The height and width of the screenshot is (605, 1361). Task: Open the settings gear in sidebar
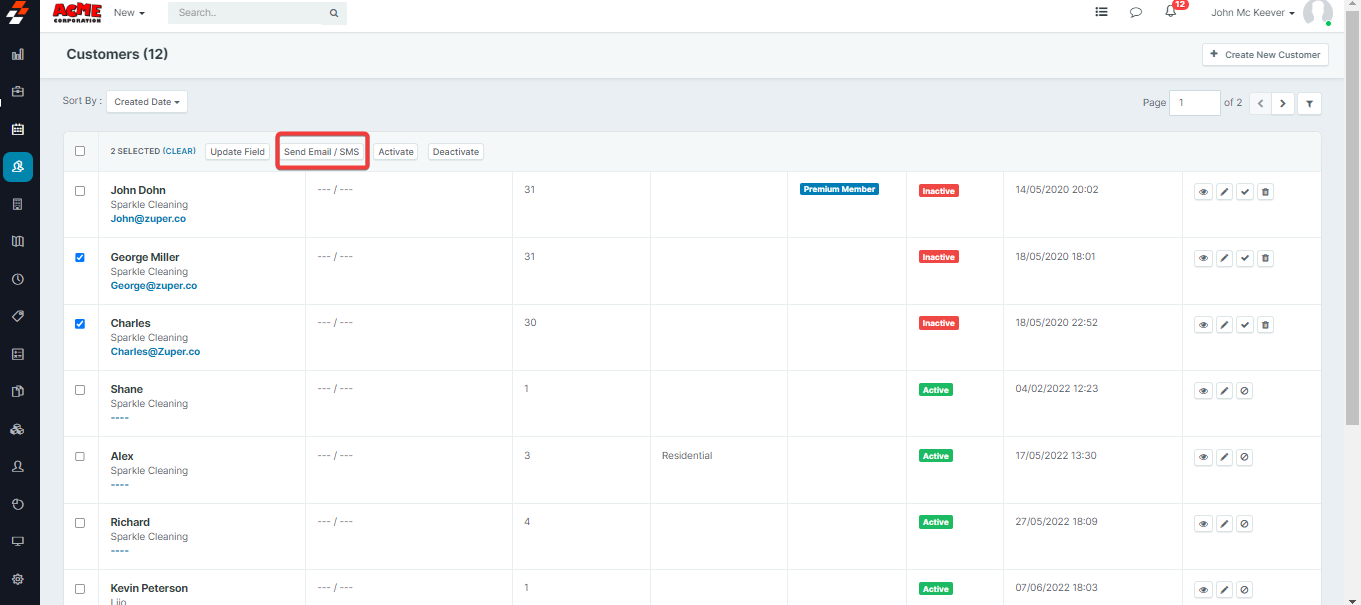(x=18, y=579)
